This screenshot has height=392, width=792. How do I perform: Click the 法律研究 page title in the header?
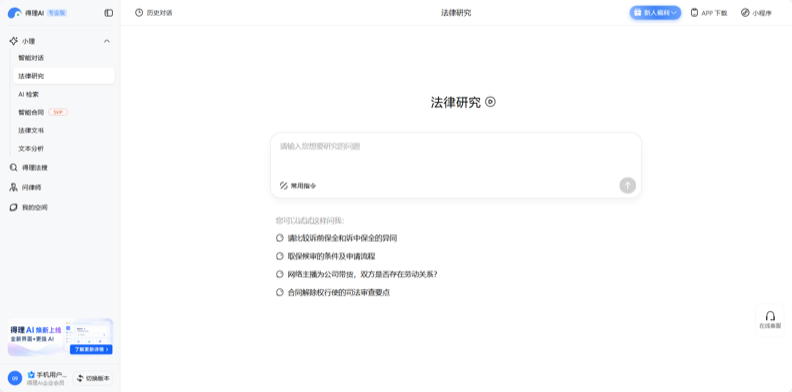(456, 13)
